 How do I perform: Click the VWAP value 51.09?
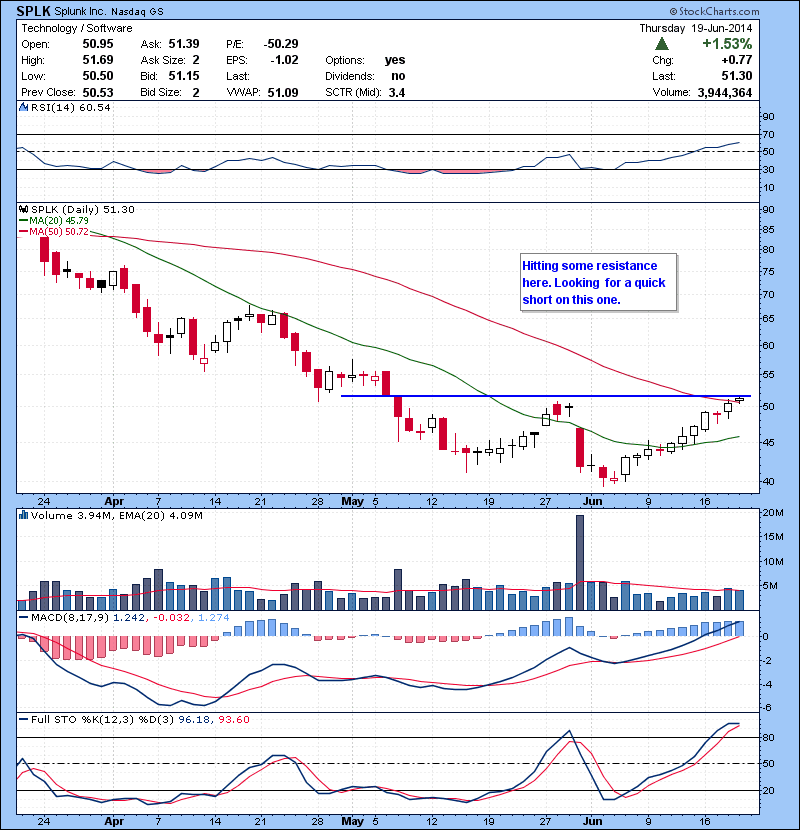283,93
